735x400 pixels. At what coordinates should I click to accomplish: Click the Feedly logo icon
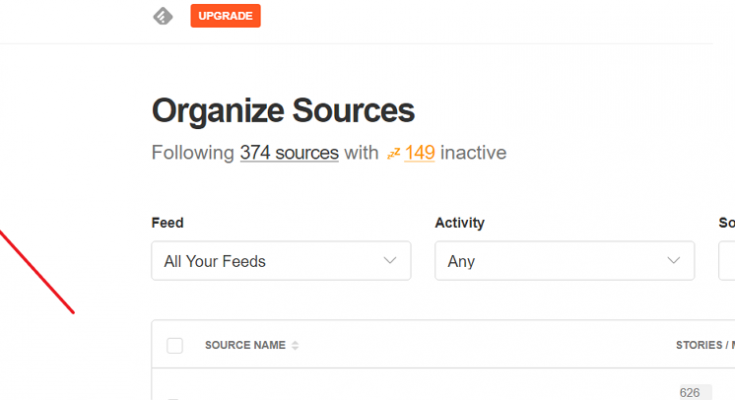163,16
